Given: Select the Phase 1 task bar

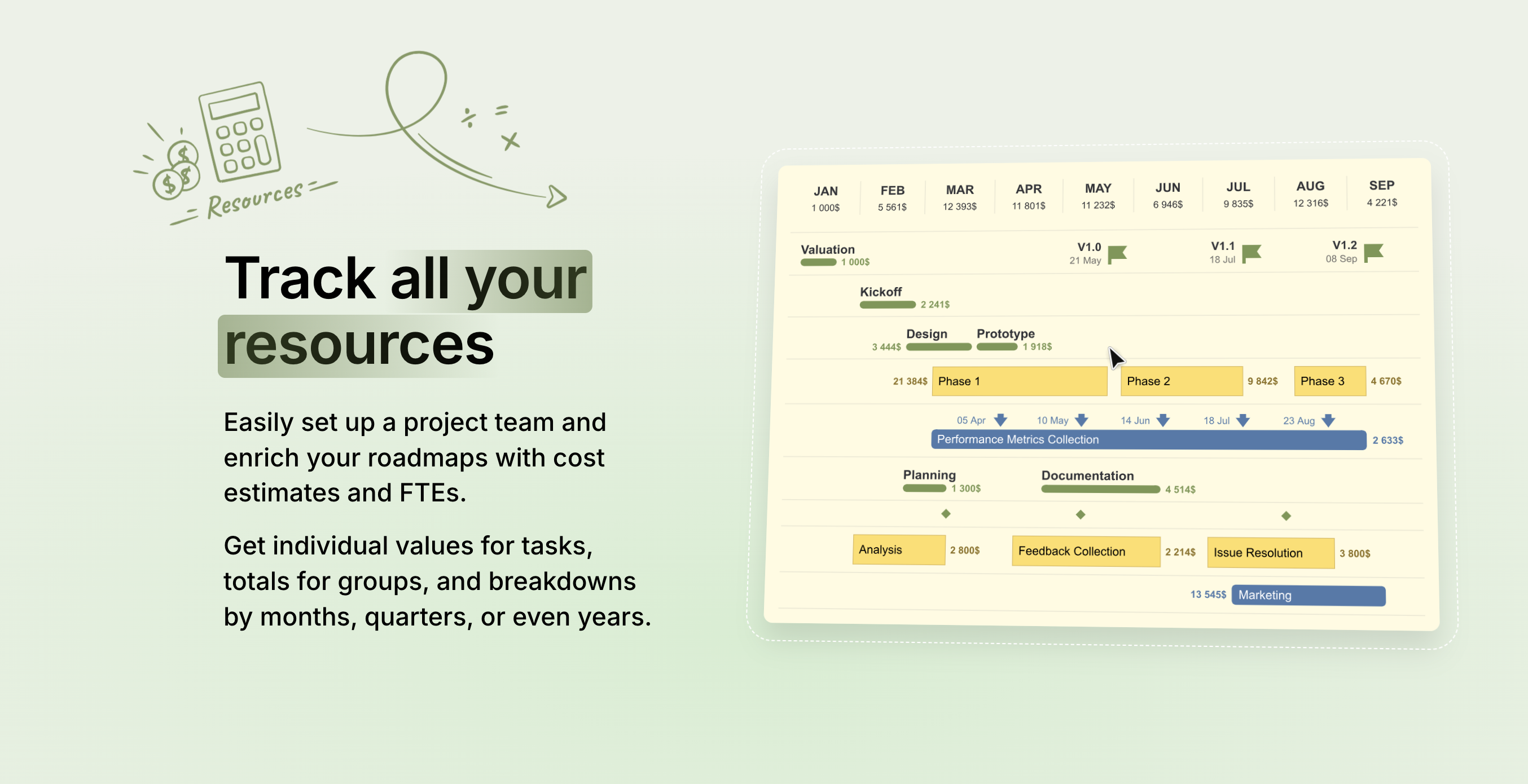Looking at the screenshot, I should [x=1019, y=381].
